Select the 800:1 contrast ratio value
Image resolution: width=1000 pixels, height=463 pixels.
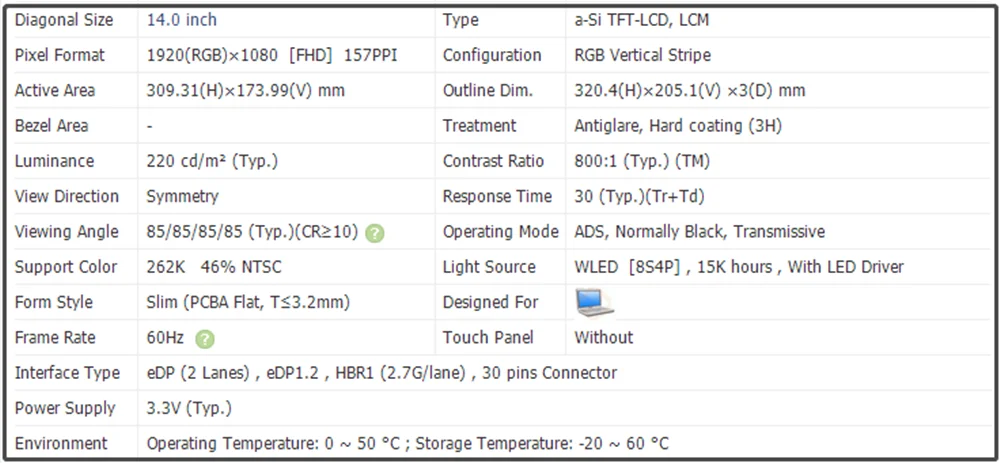click(x=641, y=161)
